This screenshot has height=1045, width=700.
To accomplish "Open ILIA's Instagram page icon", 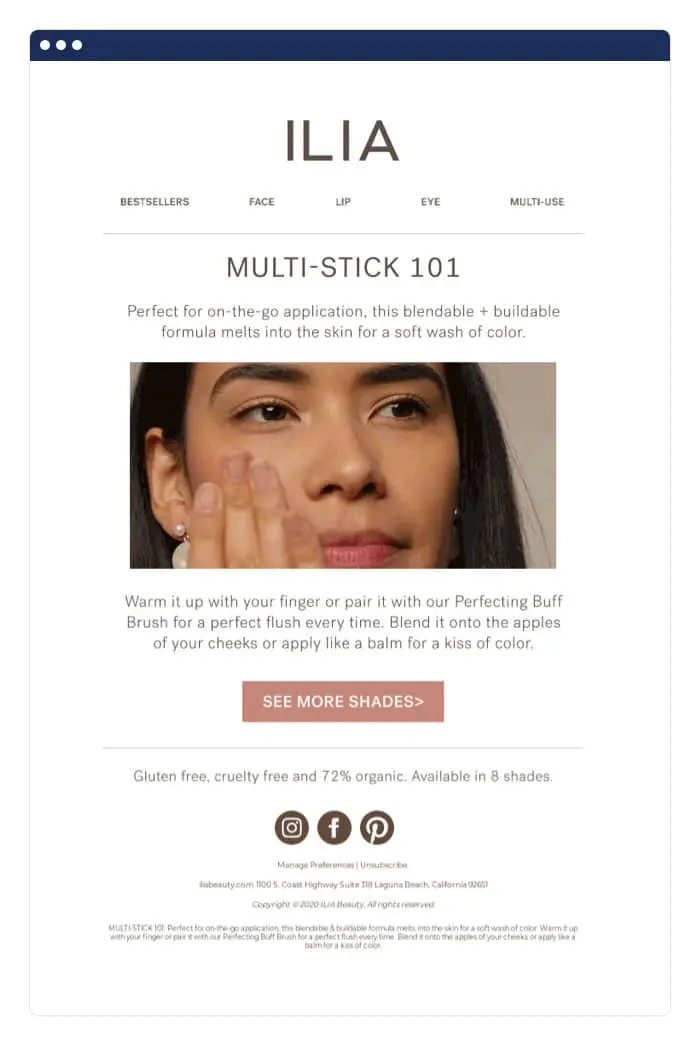I will [x=292, y=827].
